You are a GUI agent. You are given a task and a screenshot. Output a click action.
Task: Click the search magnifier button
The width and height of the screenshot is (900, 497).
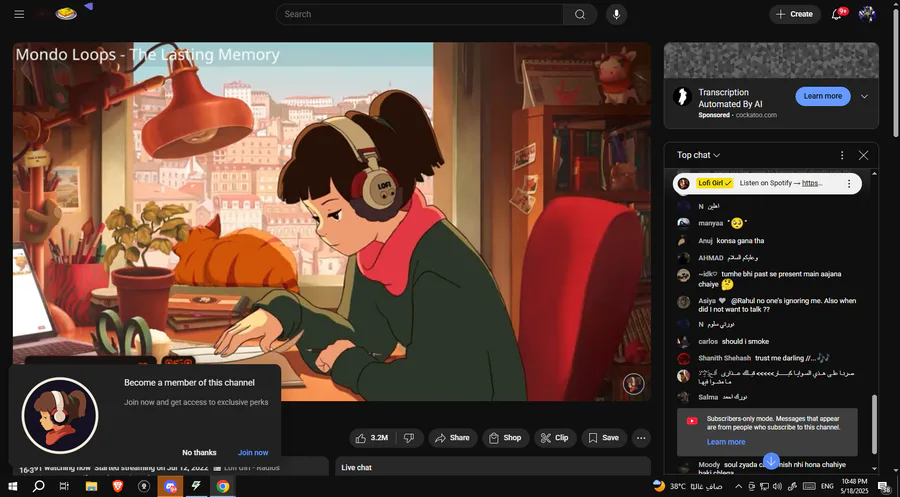[x=580, y=14]
